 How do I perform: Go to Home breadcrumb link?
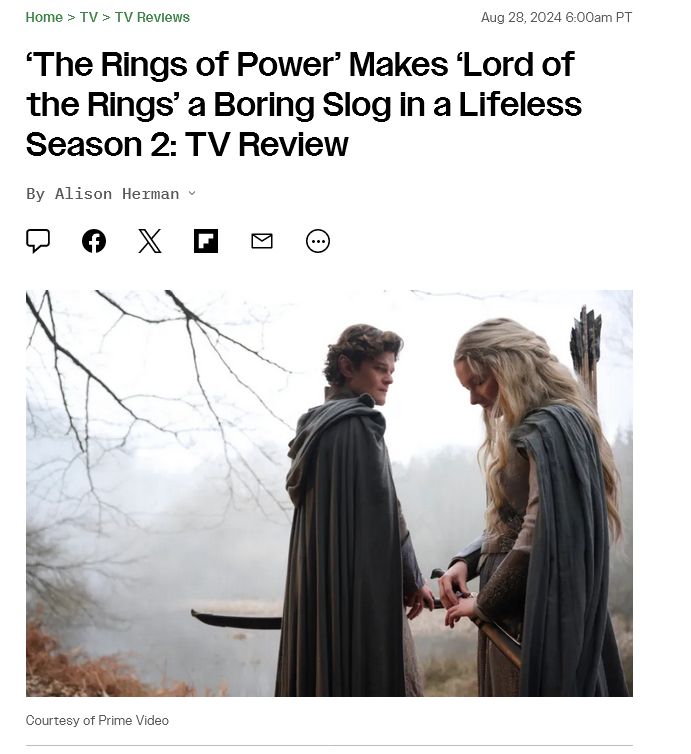tap(44, 17)
